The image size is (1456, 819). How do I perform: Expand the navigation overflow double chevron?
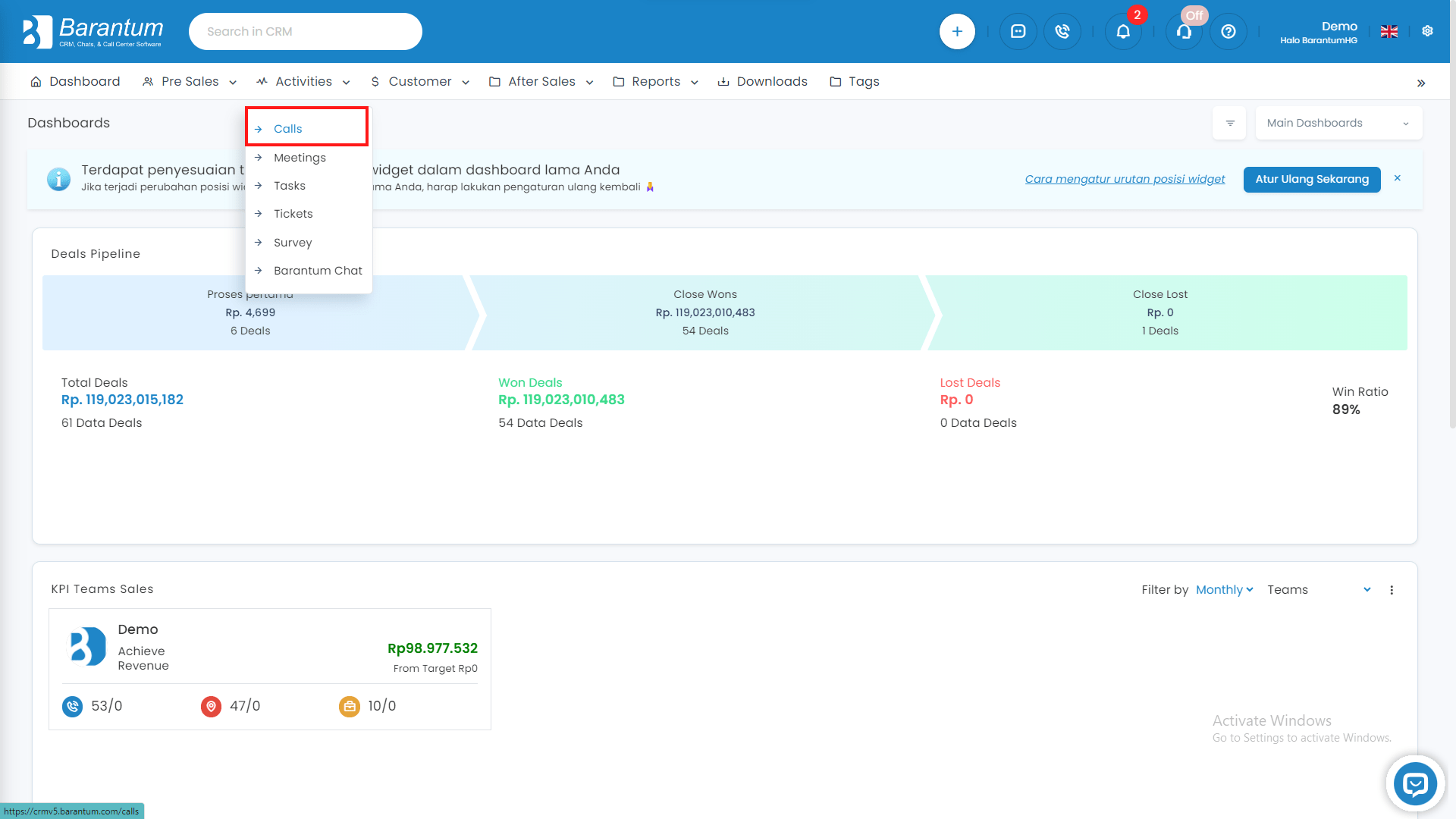1421,83
